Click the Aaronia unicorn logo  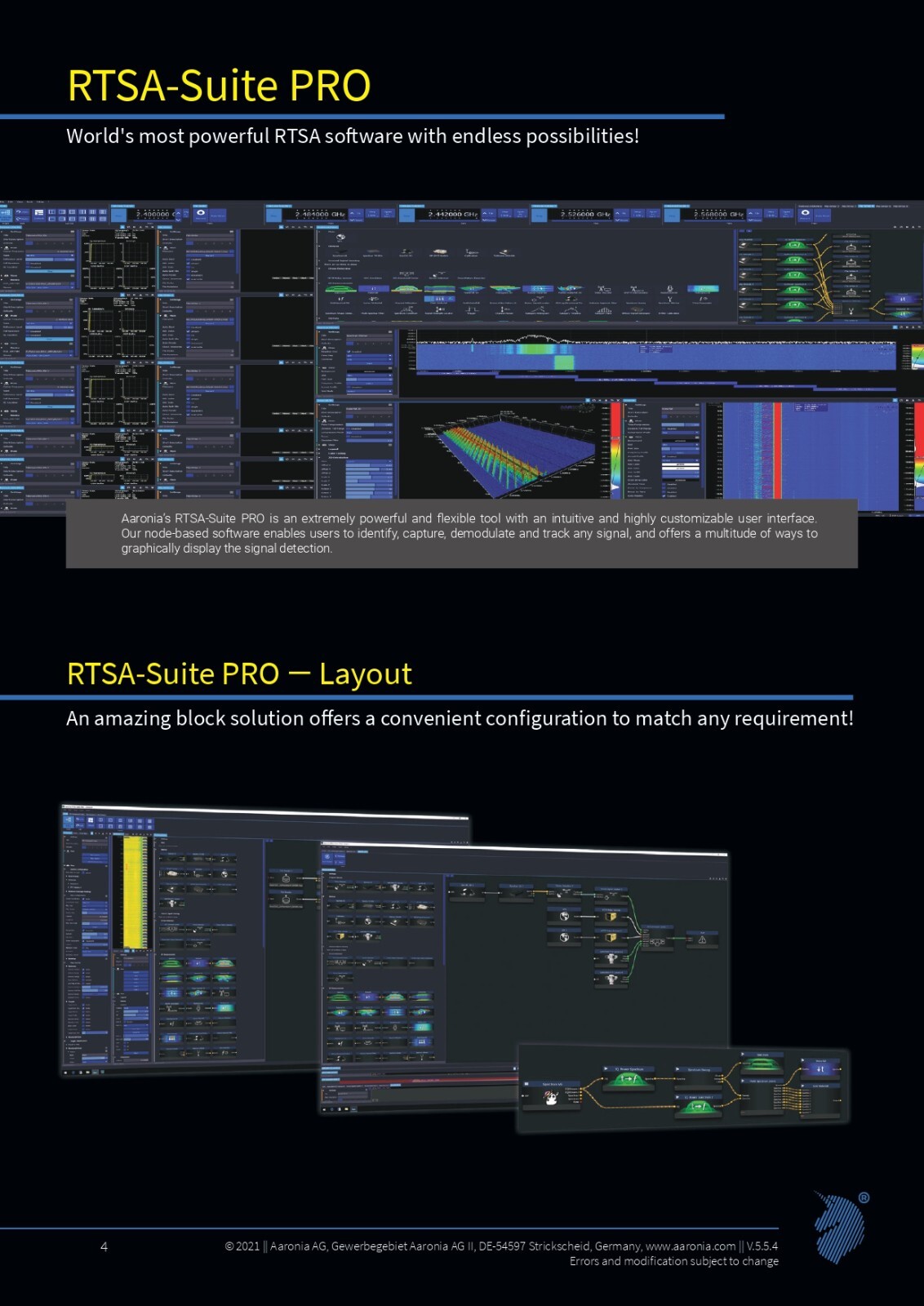click(841, 1227)
